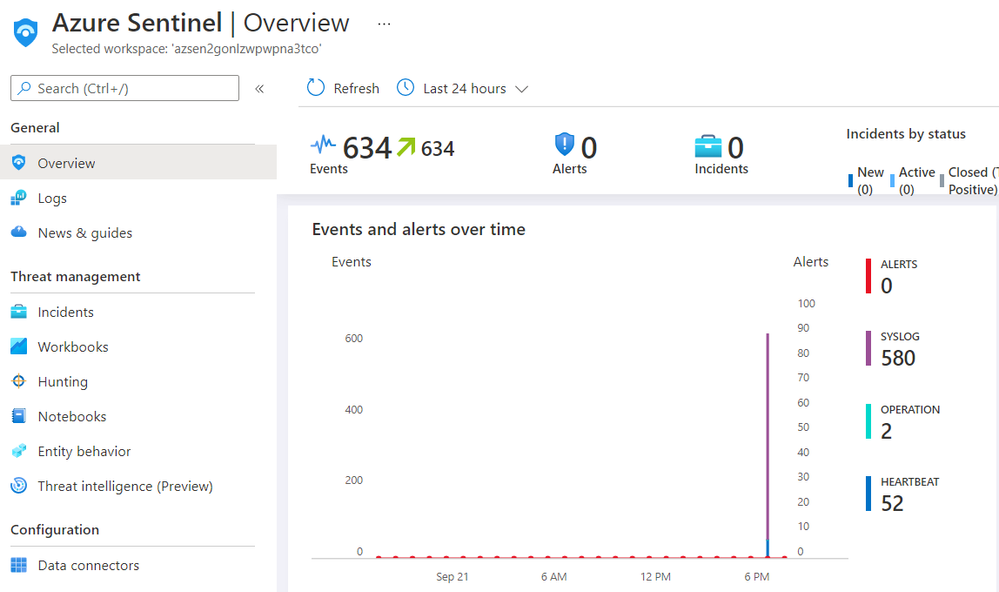The image size is (999, 592).
Task: Click the Alerts shield icon in summary
Action: tap(564, 144)
